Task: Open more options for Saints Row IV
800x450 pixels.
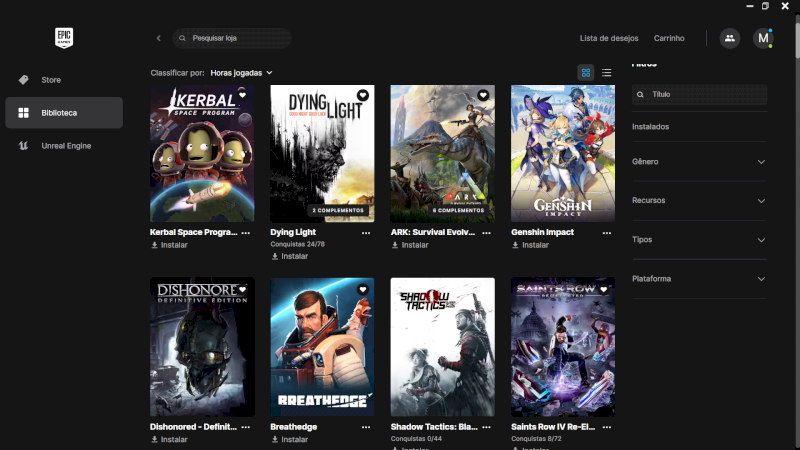Action: coord(607,427)
